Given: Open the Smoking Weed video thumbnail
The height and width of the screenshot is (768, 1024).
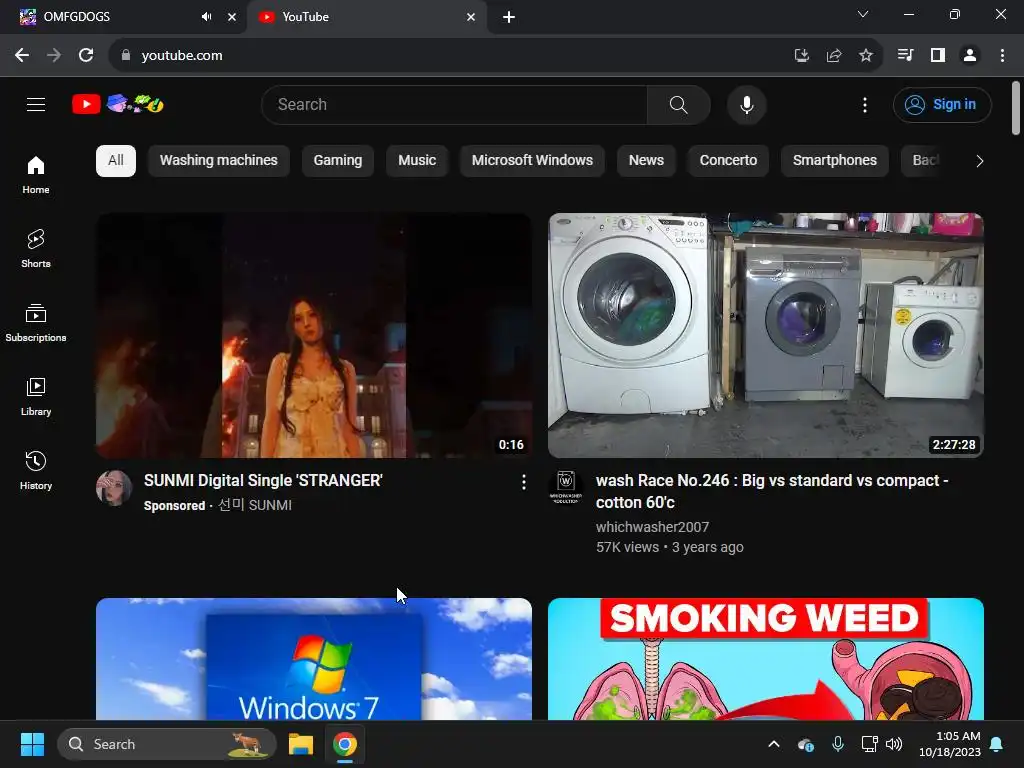Looking at the screenshot, I should pos(765,659).
